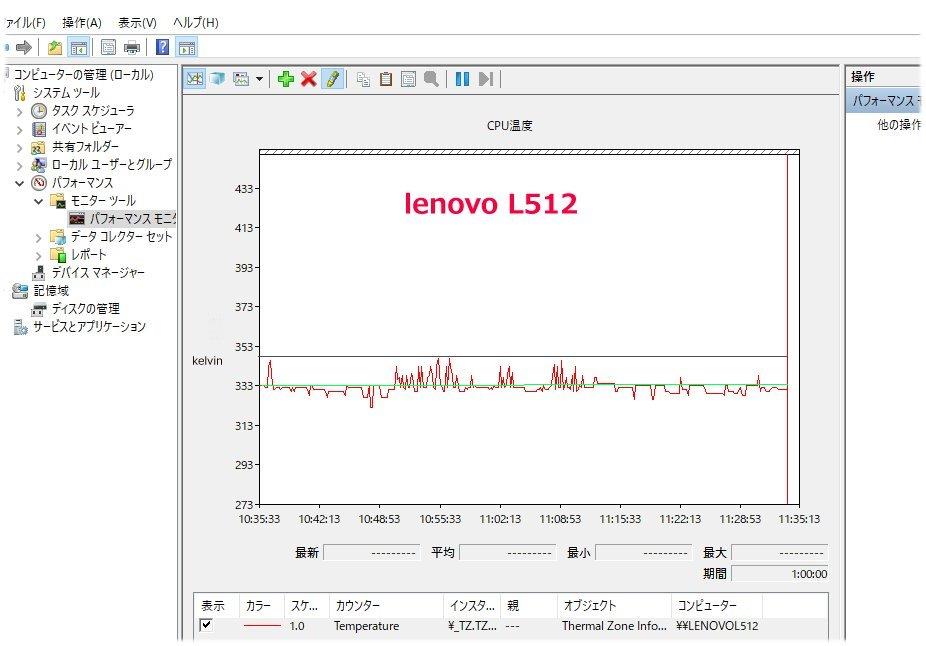The width and height of the screenshot is (926, 646).
Task: Click the up one level folder icon
Action: pos(55,47)
